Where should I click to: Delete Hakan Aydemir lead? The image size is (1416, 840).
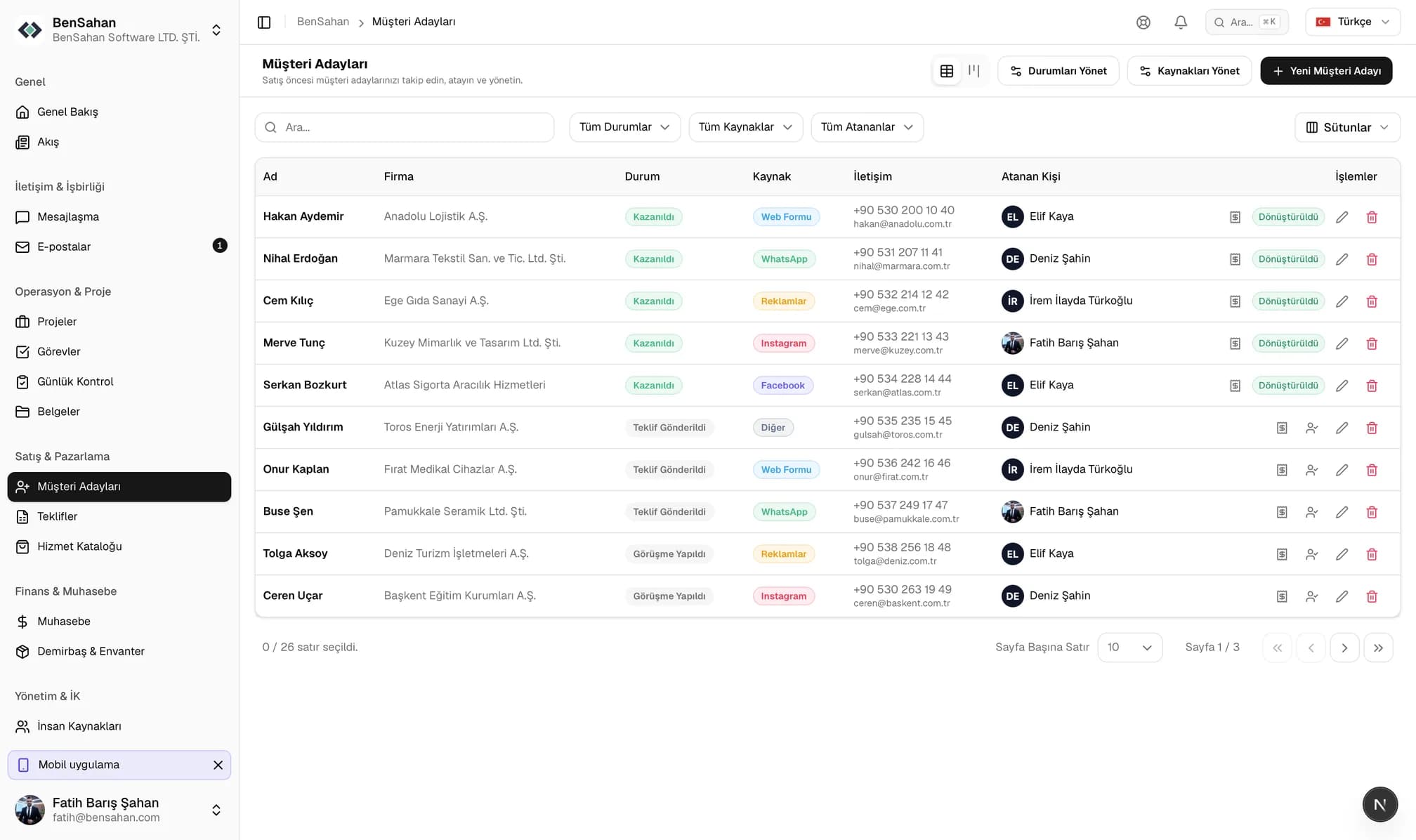pyautogui.click(x=1372, y=217)
